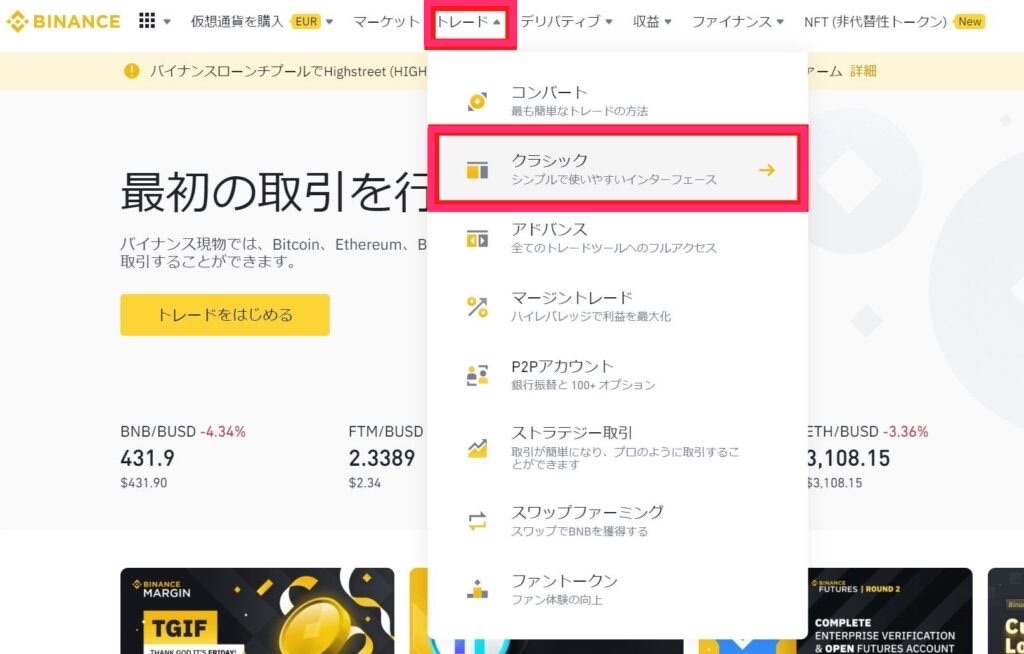Open the ファイナンス dropdown menu
The image size is (1024, 654).
click(737, 22)
